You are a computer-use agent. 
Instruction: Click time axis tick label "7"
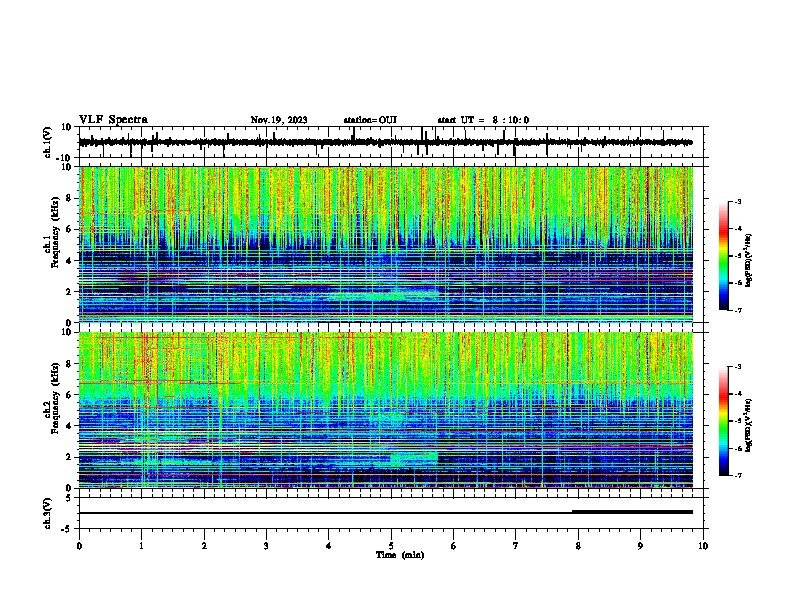point(516,546)
